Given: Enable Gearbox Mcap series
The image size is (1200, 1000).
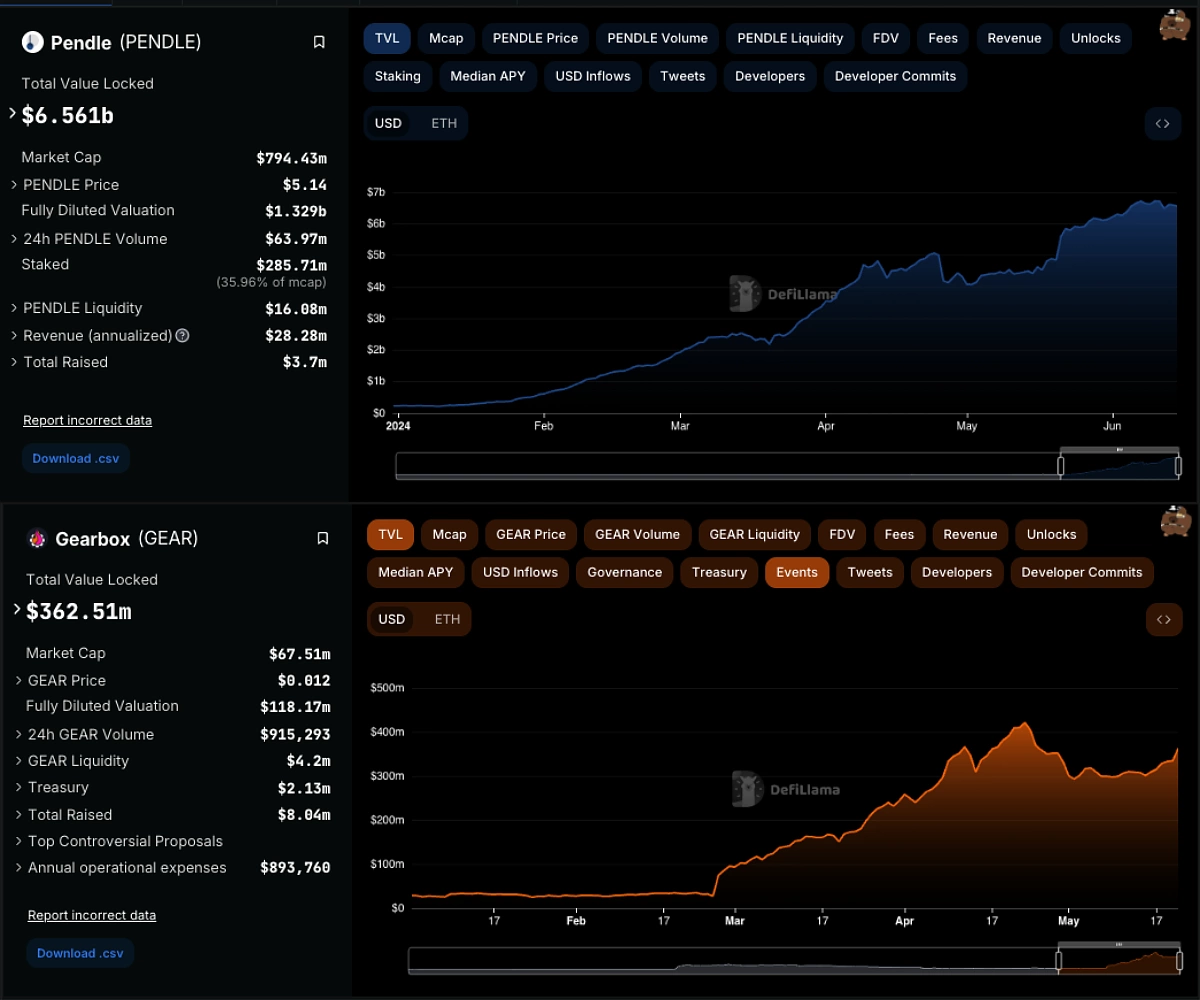Looking at the screenshot, I should click(449, 534).
